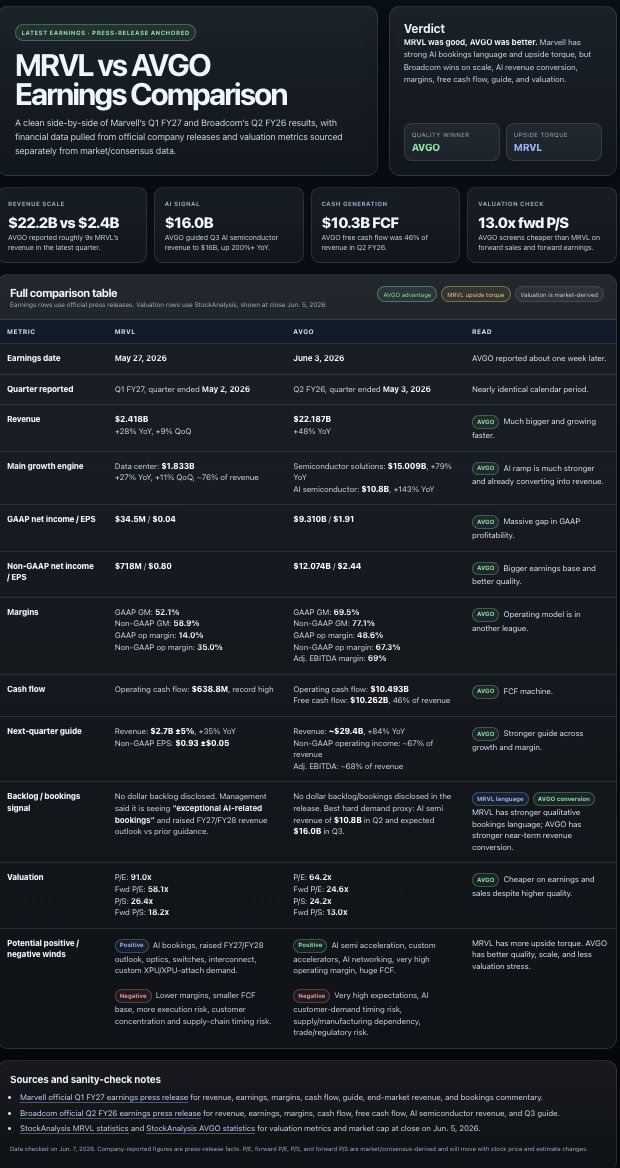Click the AVGO conversion badge
Image resolution: width=620 pixels, height=1168 pixels.
564,799
